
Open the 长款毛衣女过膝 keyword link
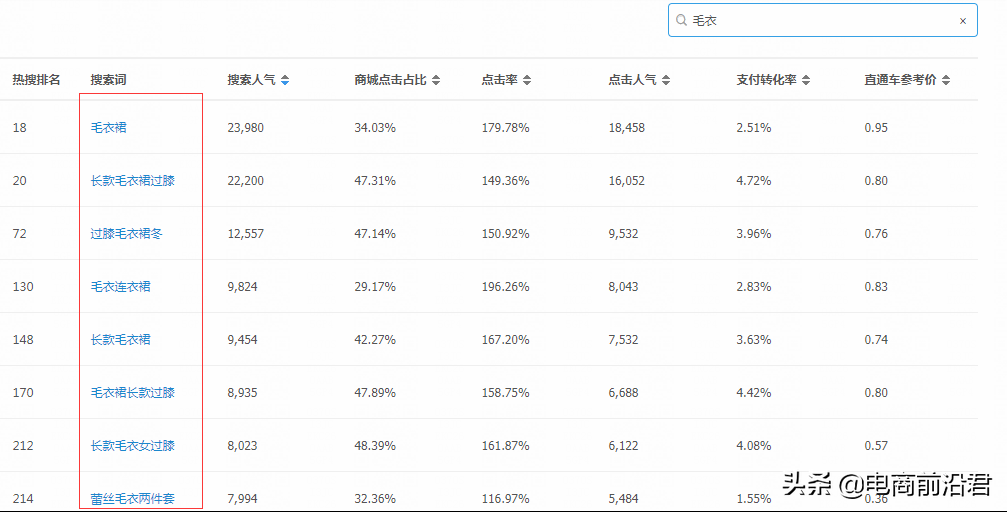133,446
